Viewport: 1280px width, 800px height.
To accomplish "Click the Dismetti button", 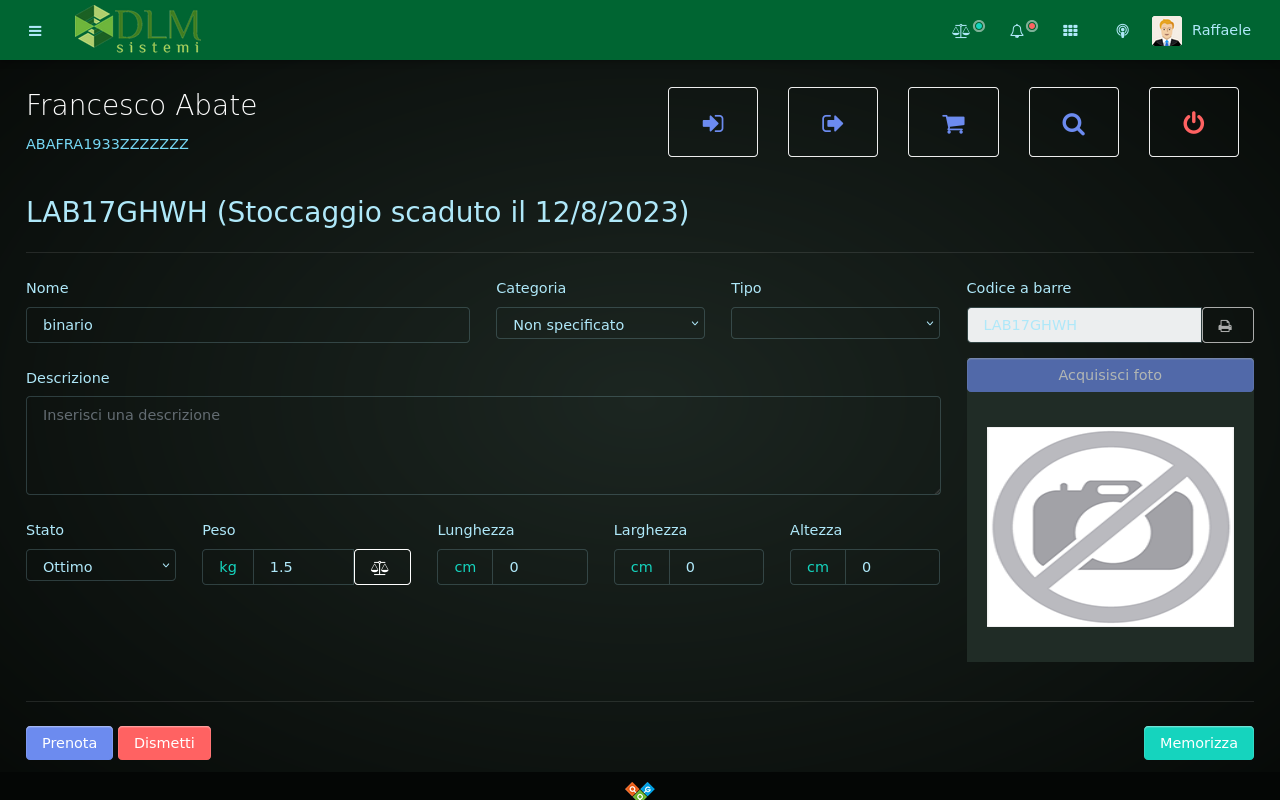I will (164, 743).
